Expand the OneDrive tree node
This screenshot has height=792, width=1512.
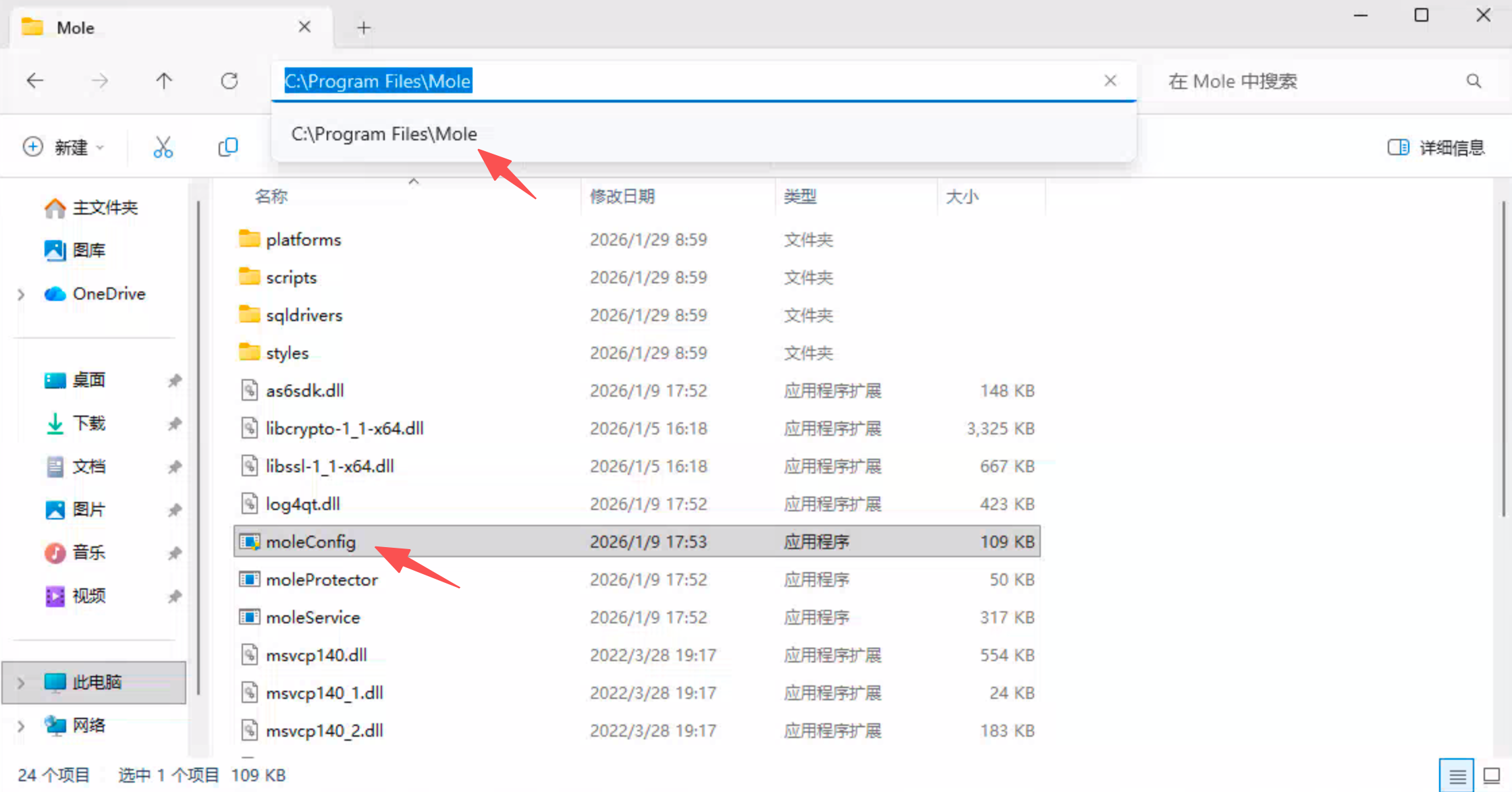tap(21, 294)
